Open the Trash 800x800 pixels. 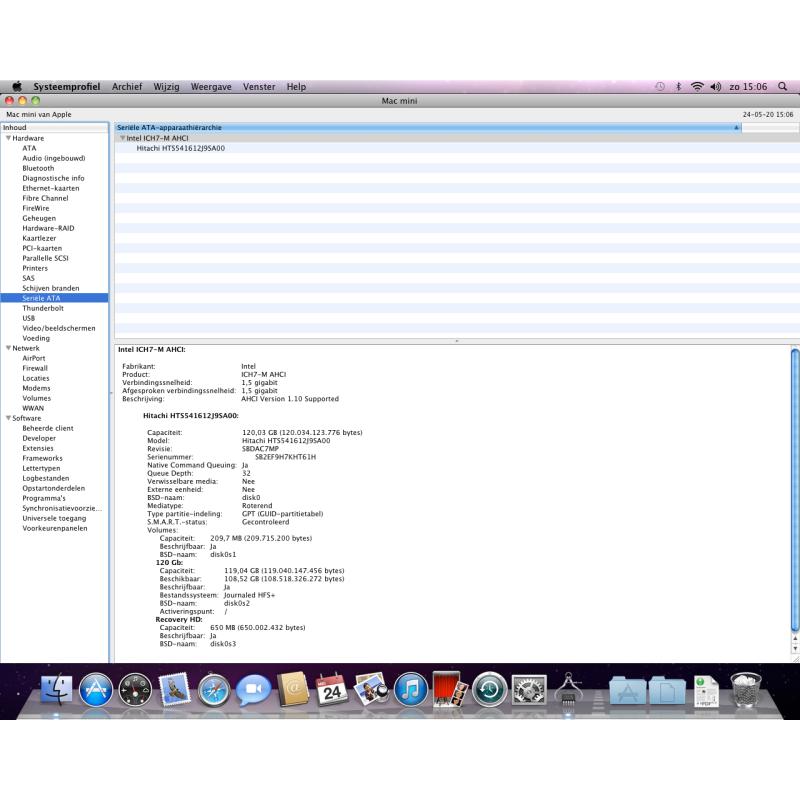(745, 689)
